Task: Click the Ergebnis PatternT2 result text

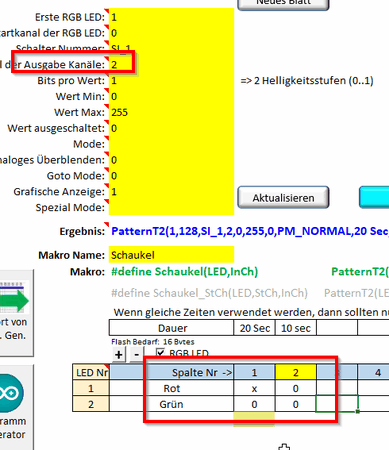Action: (250, 231)
